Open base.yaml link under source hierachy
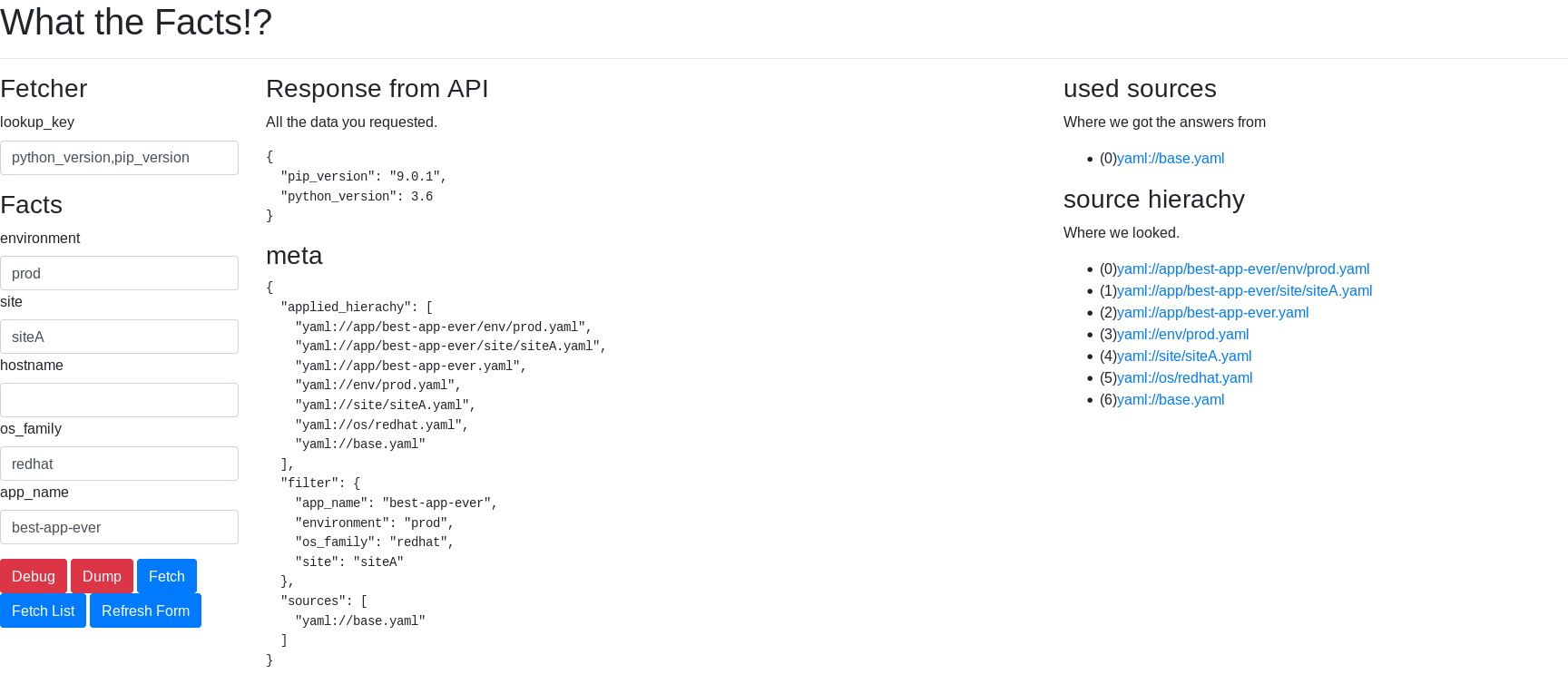The width and height of the screenshot is (1568, 684). click(1171, 399)
